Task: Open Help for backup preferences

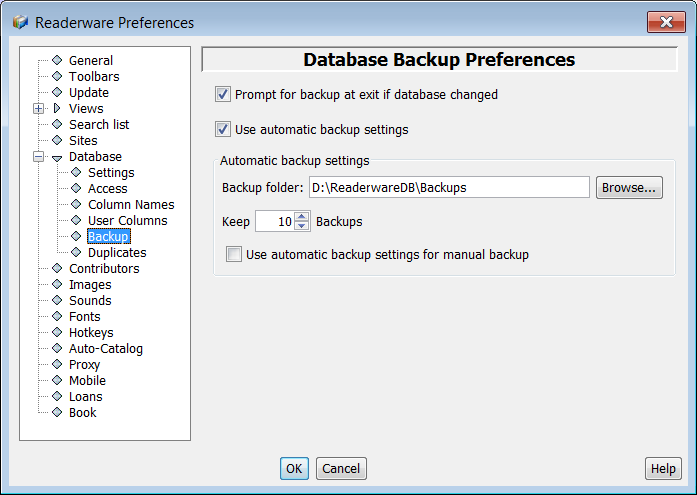Action: (x=663, y=468)
